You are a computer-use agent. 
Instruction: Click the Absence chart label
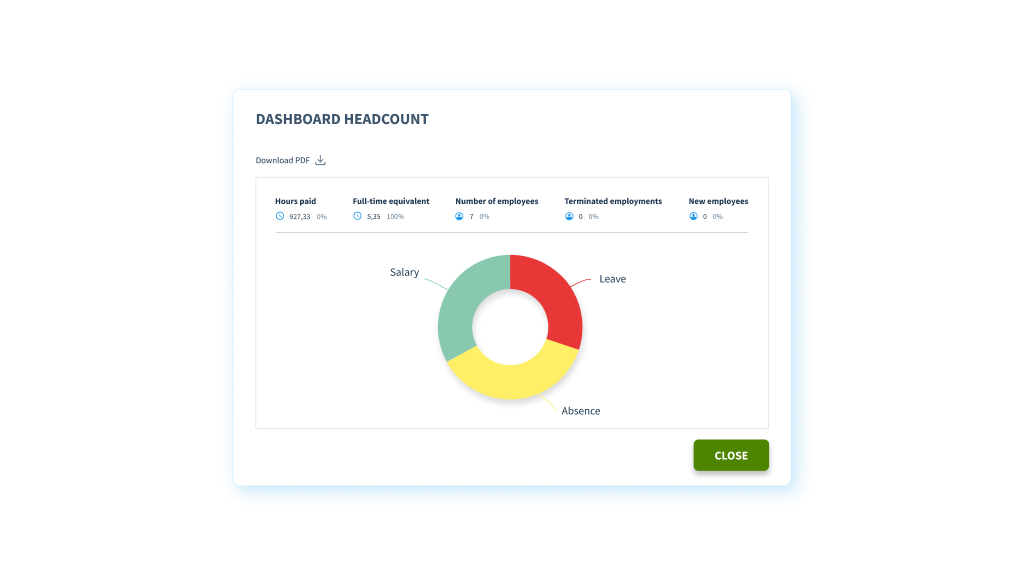click(581, 411)
